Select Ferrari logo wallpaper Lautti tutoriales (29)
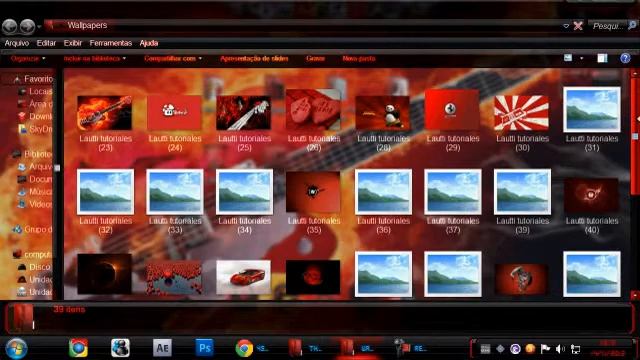This screenshot has width=640, height=360. pyautogui.click(x=452, y=110)
